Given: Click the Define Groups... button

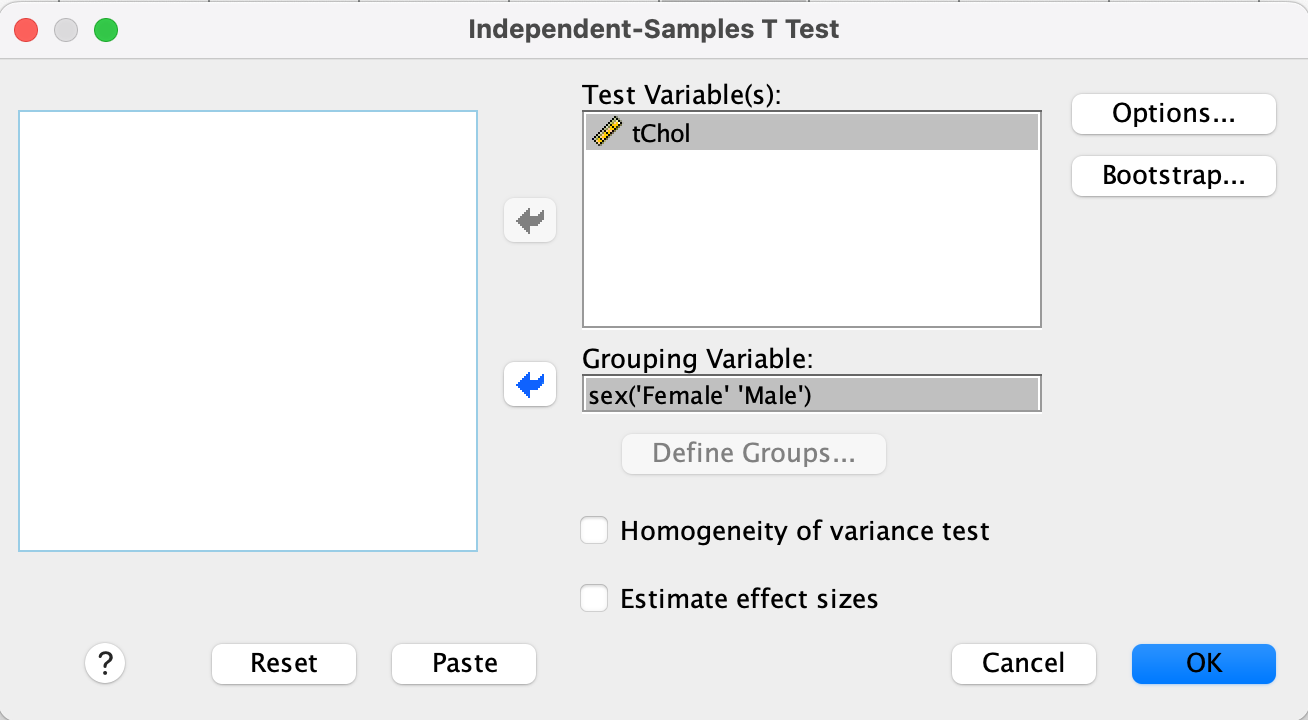Looking at the screenshot, I should click(753, 454).
